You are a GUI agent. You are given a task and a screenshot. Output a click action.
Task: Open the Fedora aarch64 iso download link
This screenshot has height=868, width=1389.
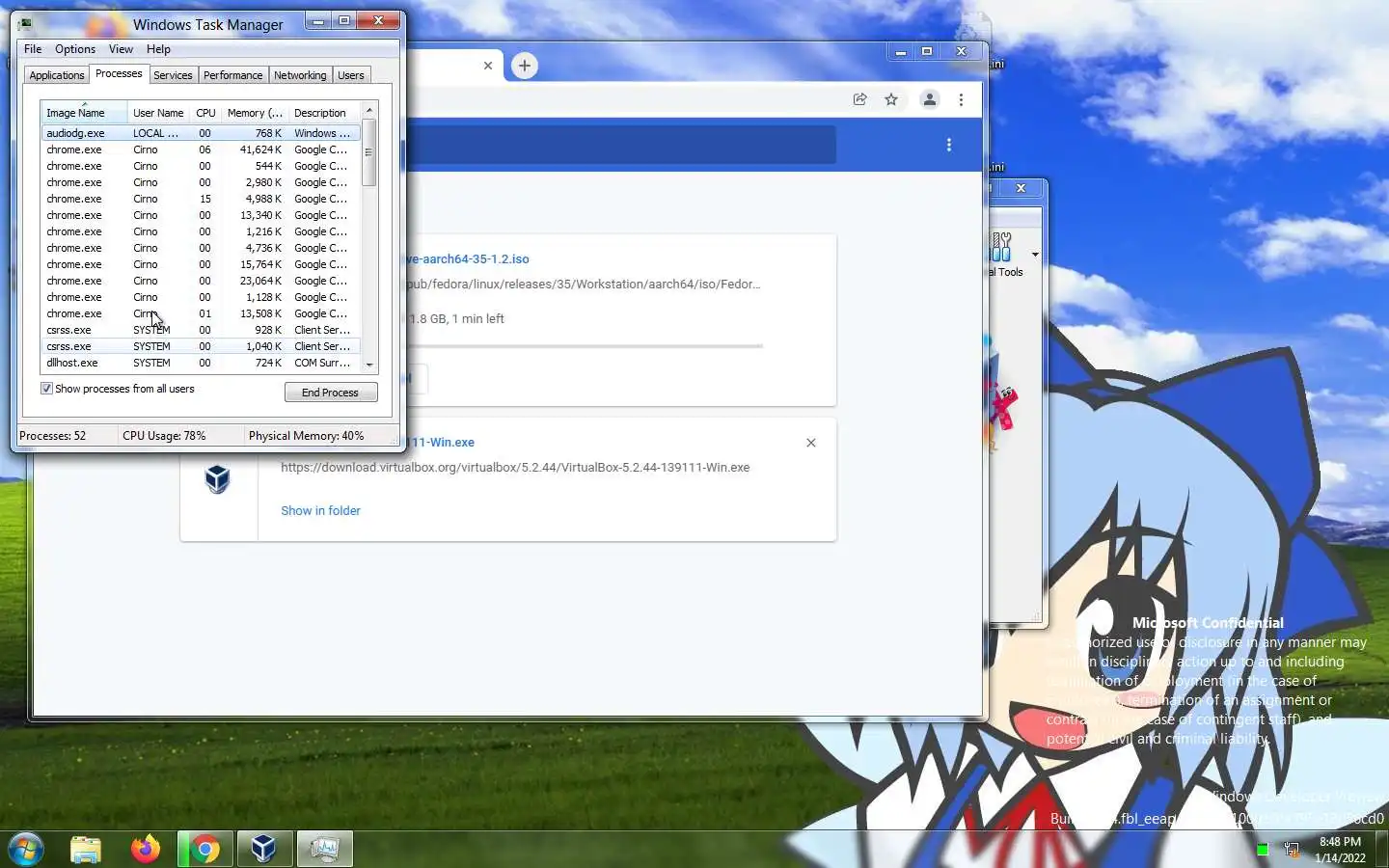click(468, 259)
